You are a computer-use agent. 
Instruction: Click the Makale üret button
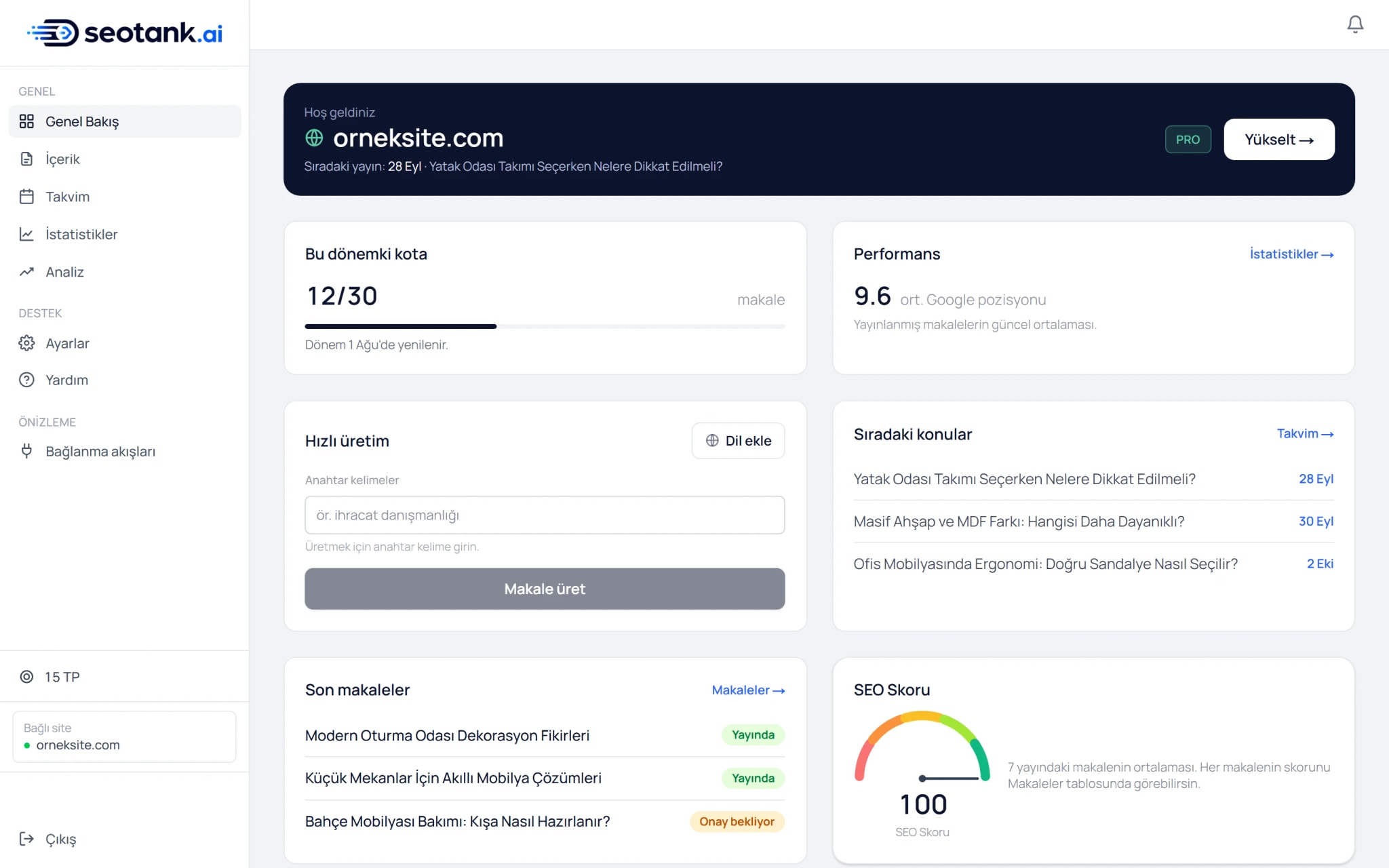point(545,589)
